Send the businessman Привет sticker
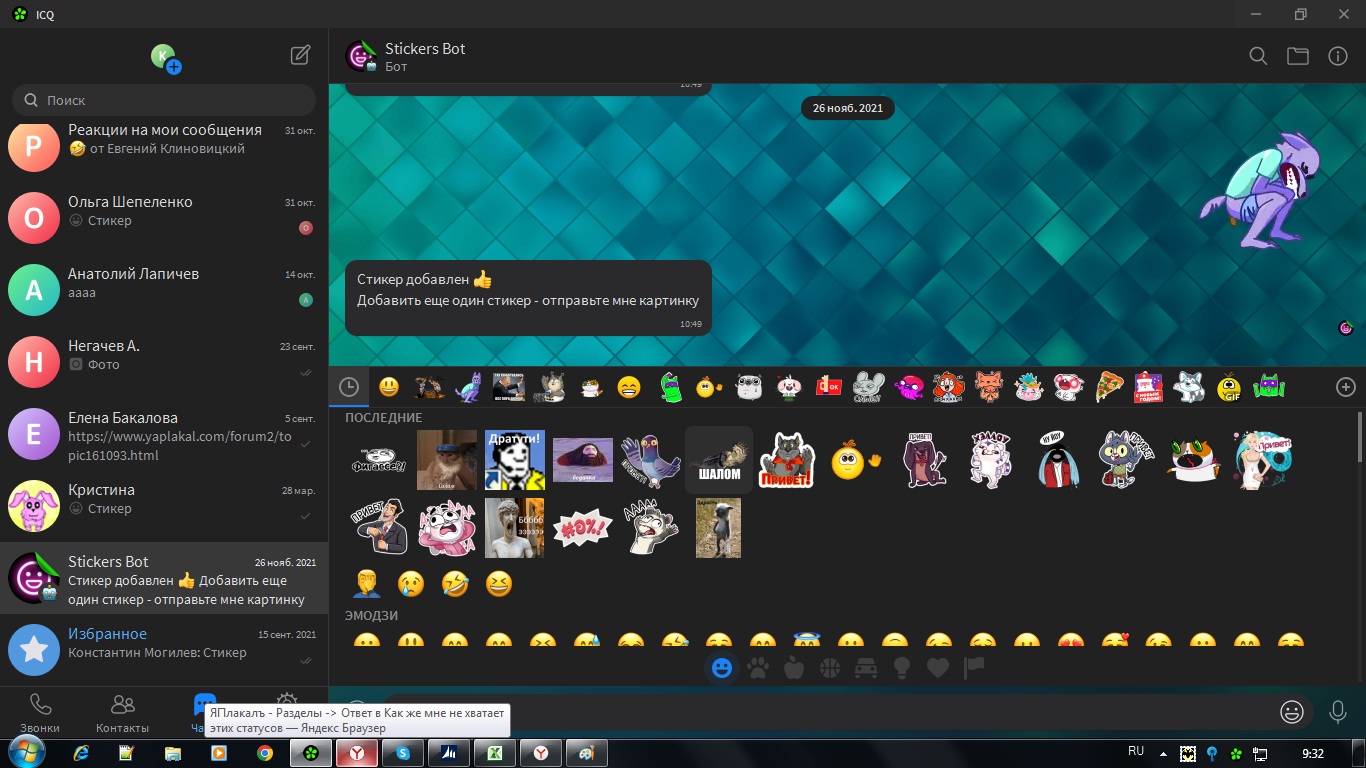This screenshot has width=1366, height=768. (379, 528)
